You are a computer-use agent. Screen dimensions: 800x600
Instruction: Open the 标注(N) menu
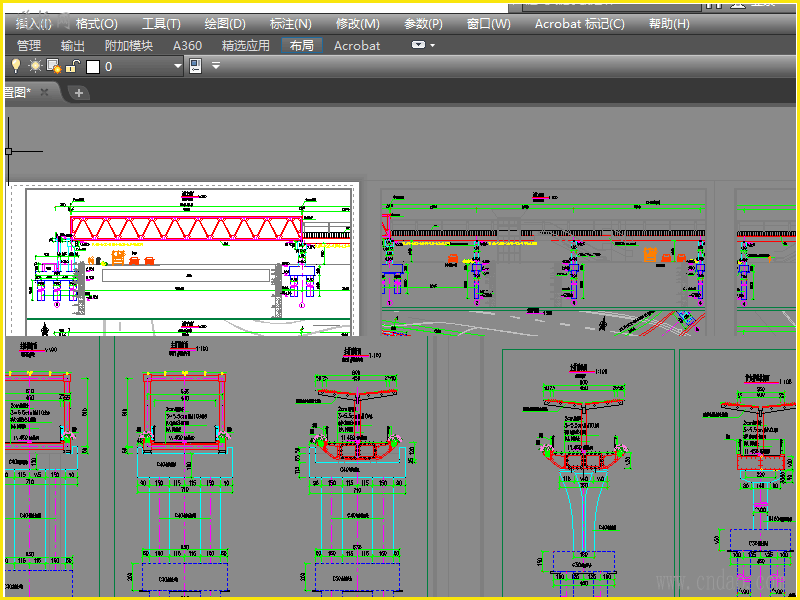(290, 23)
